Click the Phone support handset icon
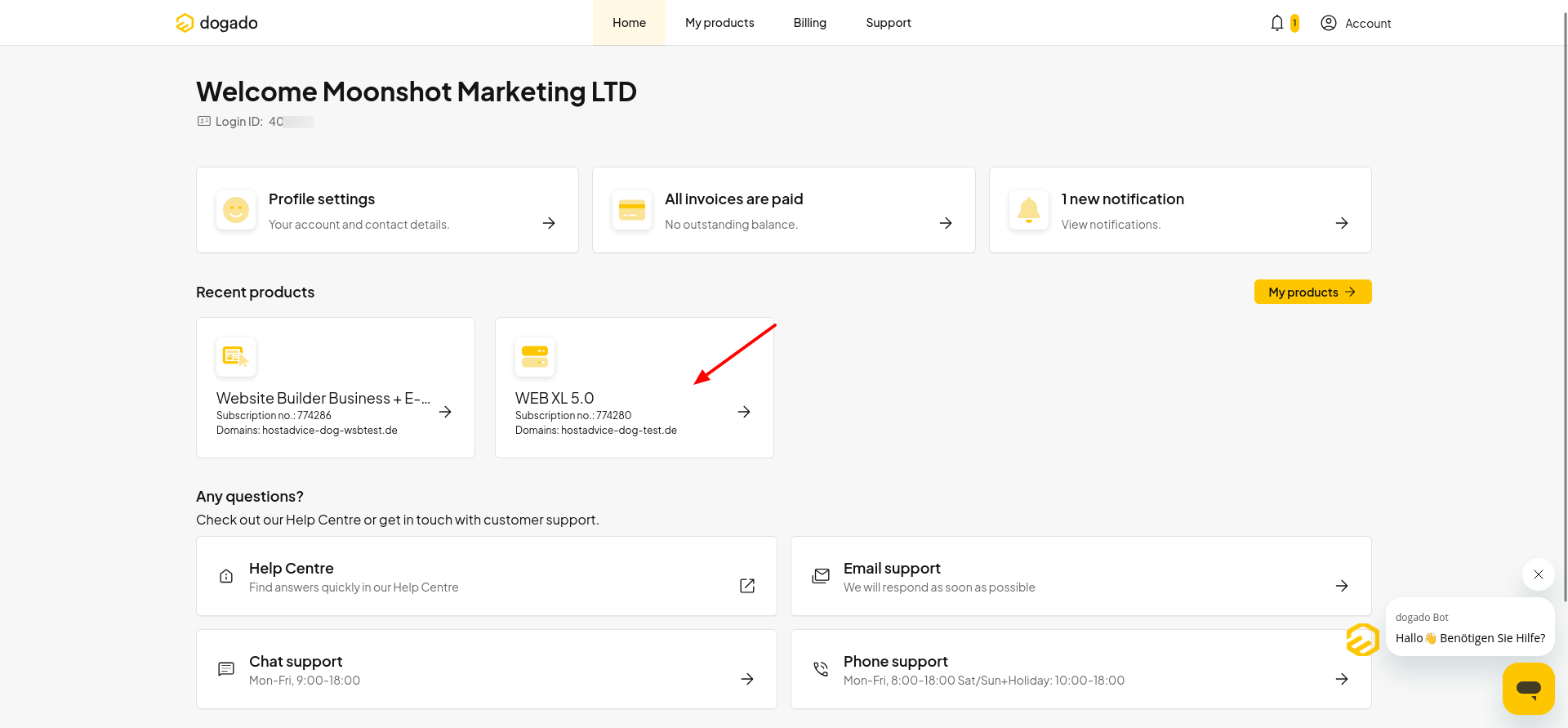Viewport: 1568px width, 728px height. (x=821, y=669)
